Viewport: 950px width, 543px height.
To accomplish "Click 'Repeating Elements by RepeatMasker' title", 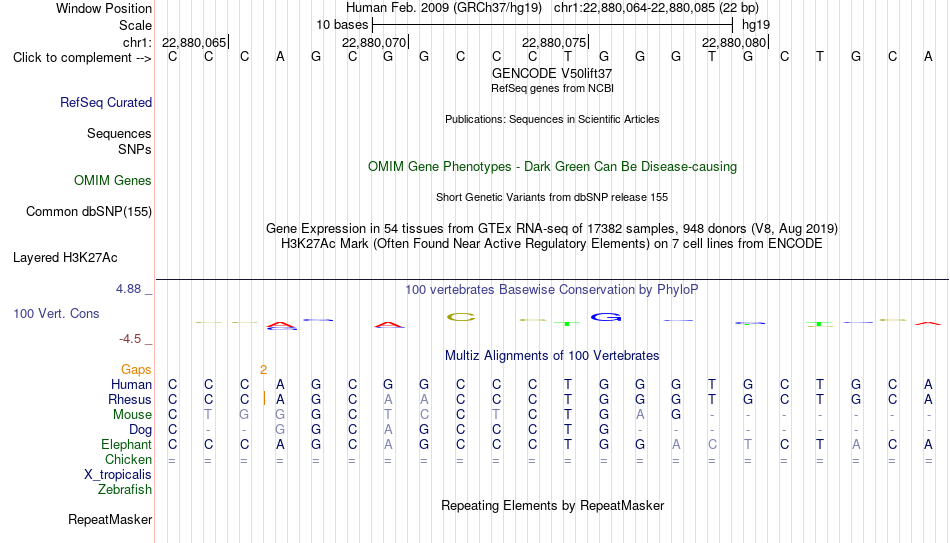I will point(553,505).
